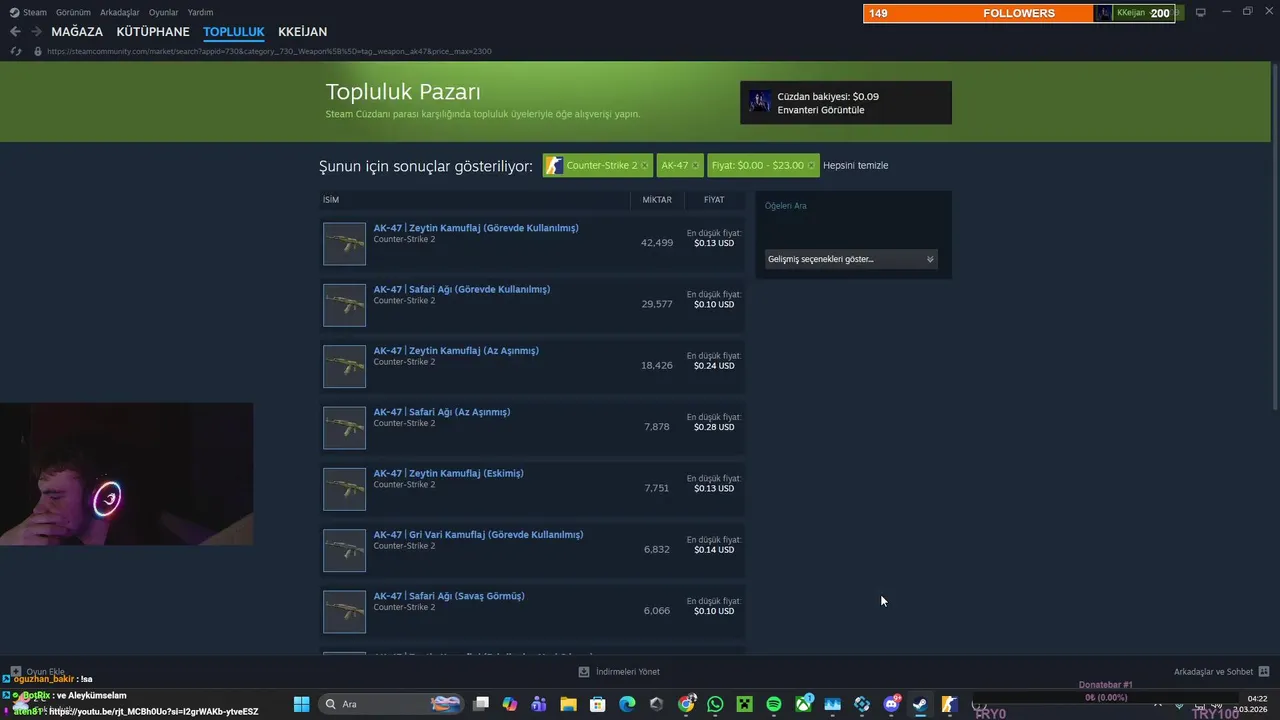Open the Görünüm menu
This screenshot has width=1280, height=720.
[x=73, y=12]
